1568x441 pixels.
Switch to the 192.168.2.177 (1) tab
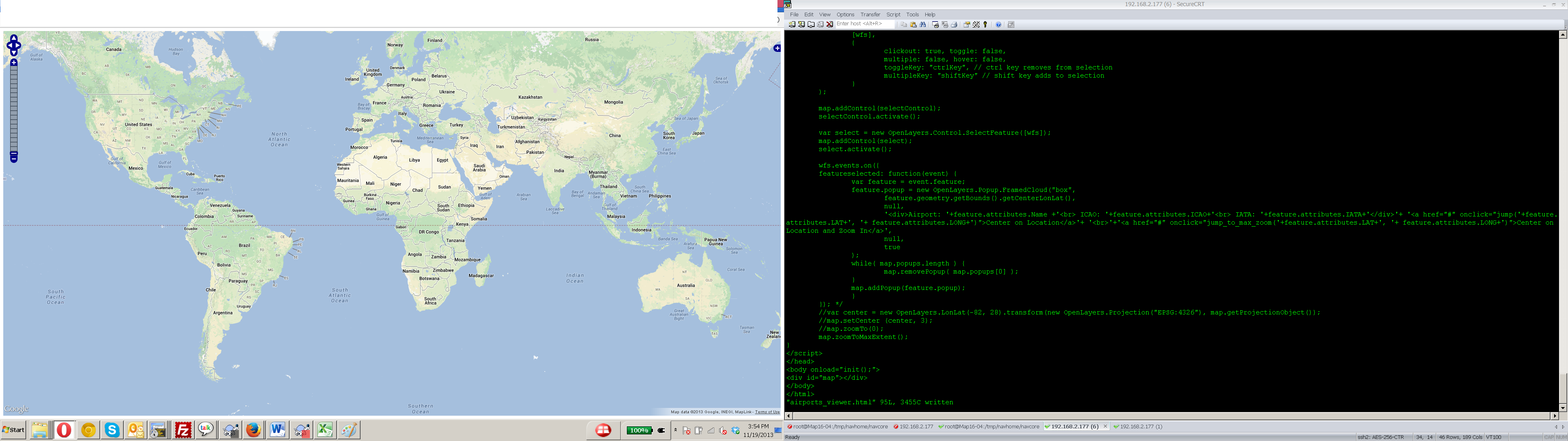[1141, 426]
